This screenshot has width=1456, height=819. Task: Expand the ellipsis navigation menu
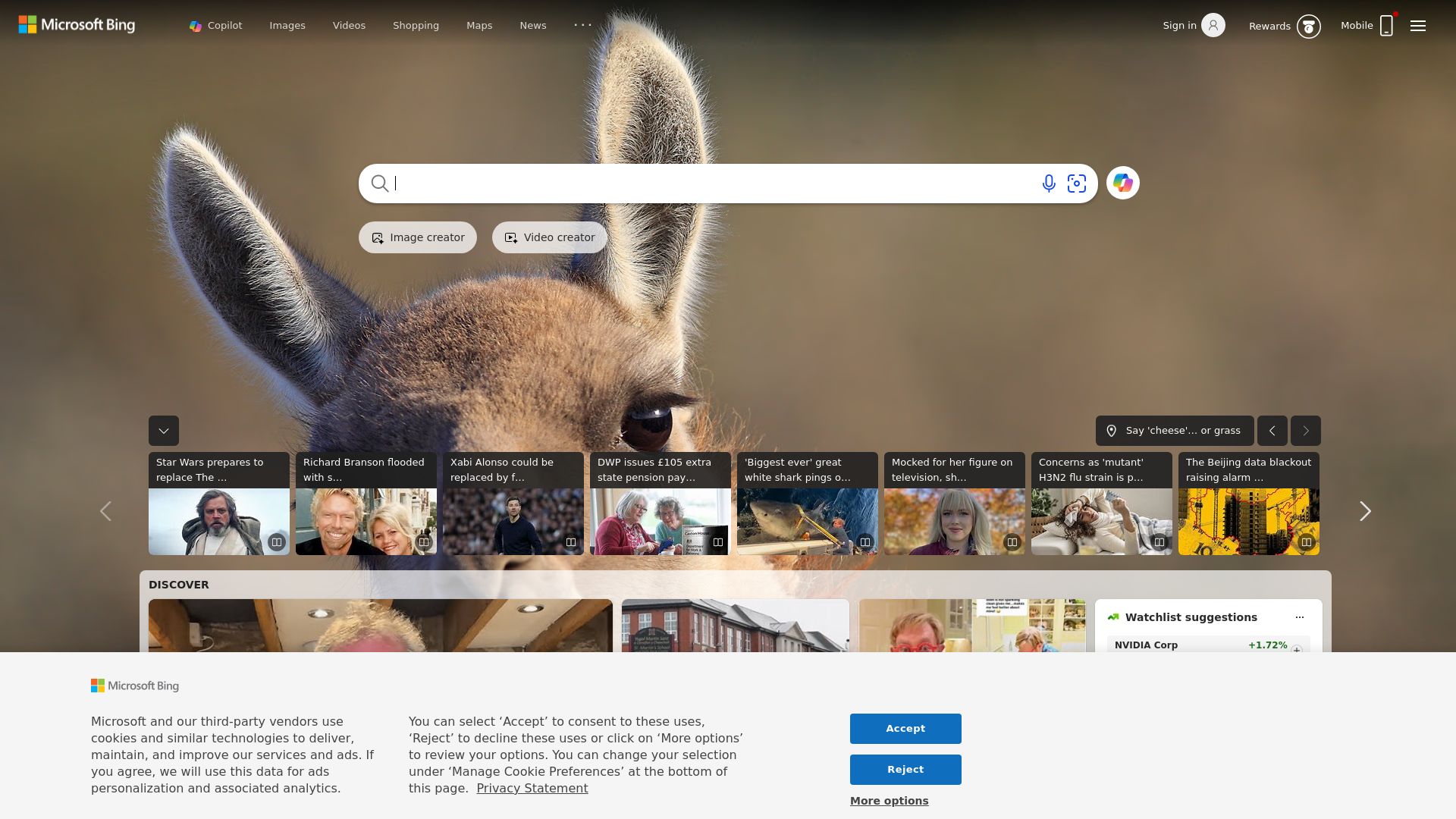(582, 24)
